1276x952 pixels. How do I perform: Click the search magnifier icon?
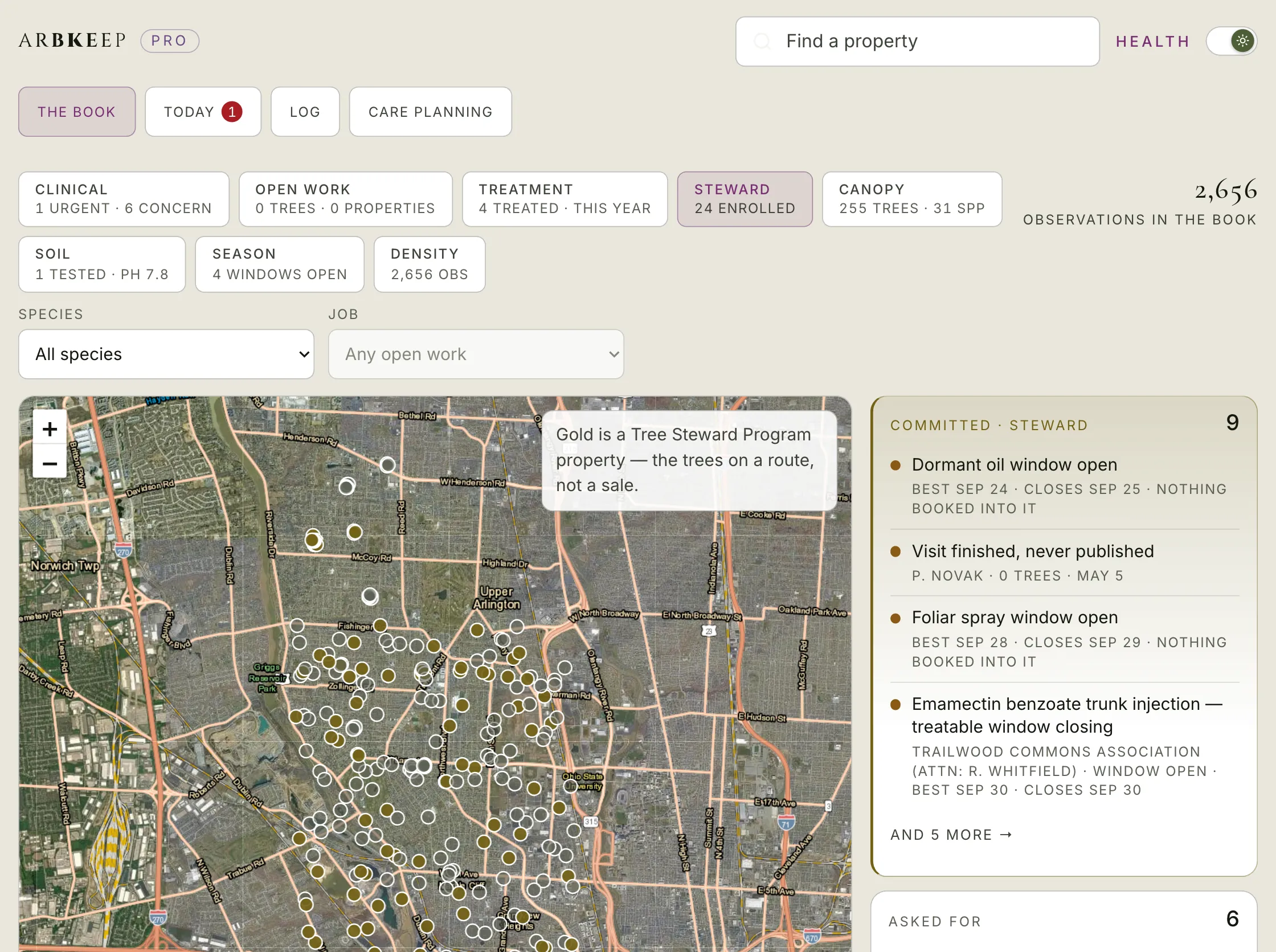coord(762,41)
